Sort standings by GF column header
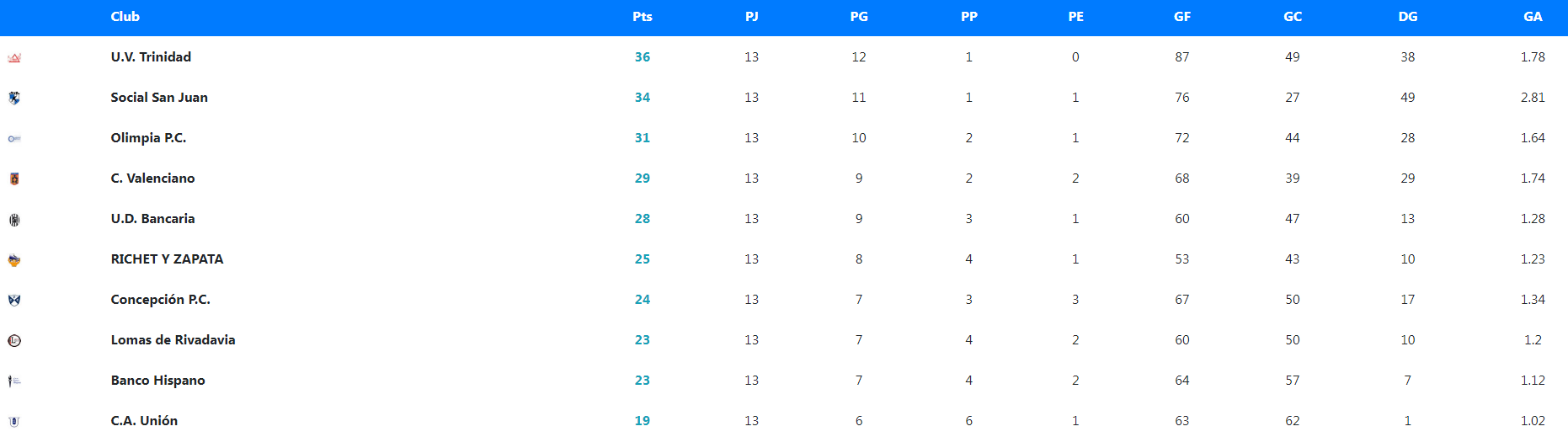This screenshot has width=1568, height=437. [1182, 17]
